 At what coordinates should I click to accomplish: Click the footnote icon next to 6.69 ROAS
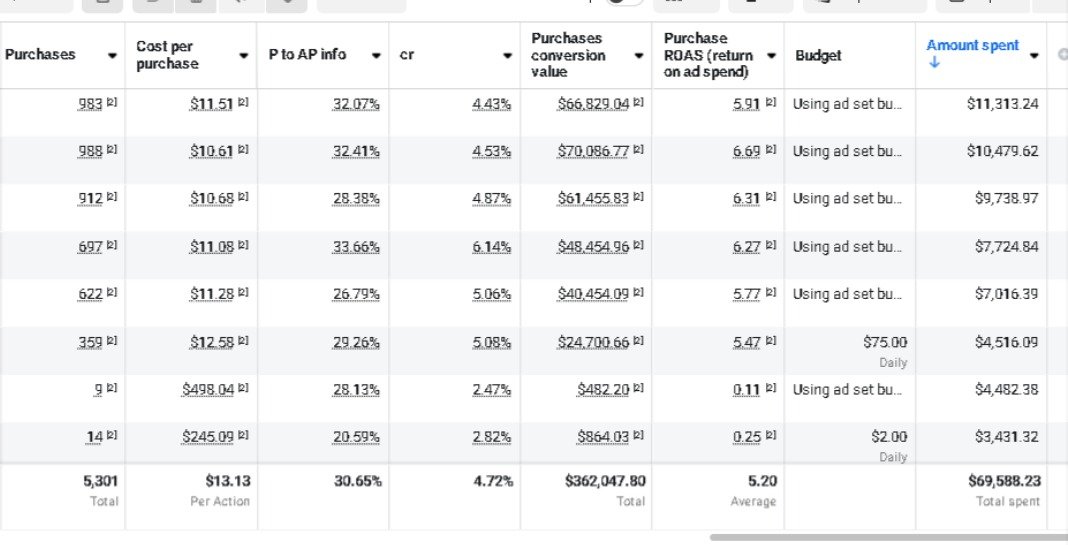pyautogui.click(x=771, y=151)
